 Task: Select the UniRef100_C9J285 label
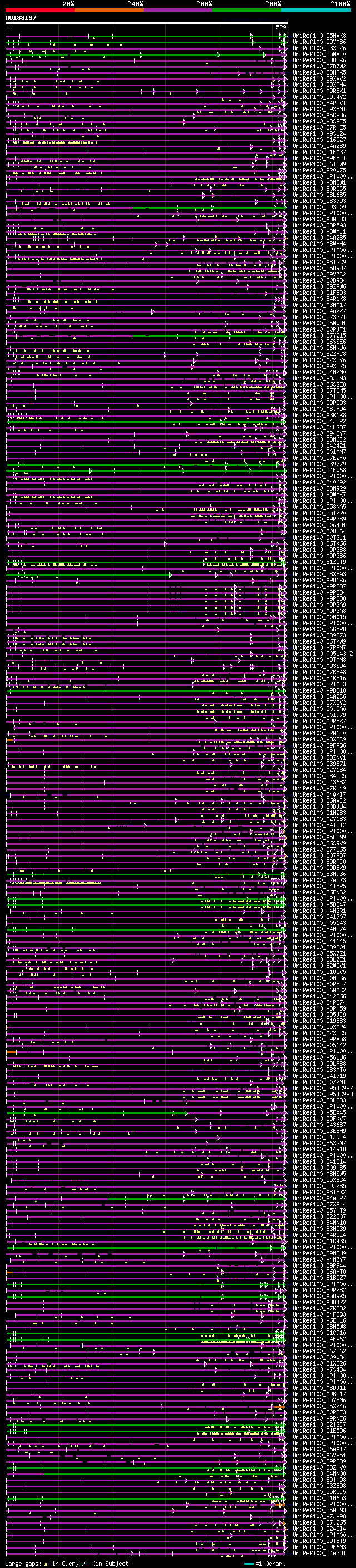pyautogui.click(x=319, y=1186)
